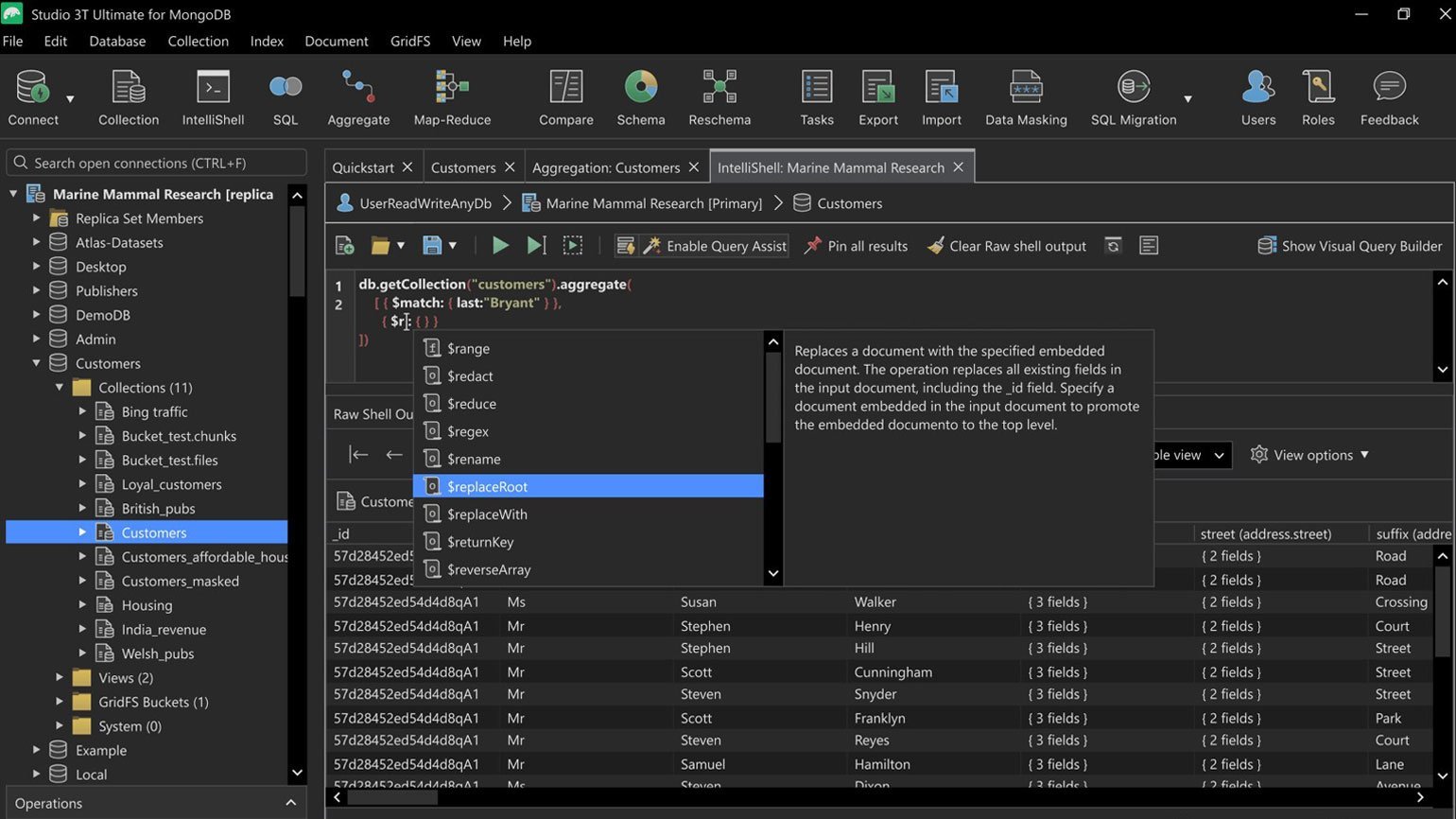Click the text wrap output icon
This screenshot has height=819, width=1456.
pos(1149,246)
